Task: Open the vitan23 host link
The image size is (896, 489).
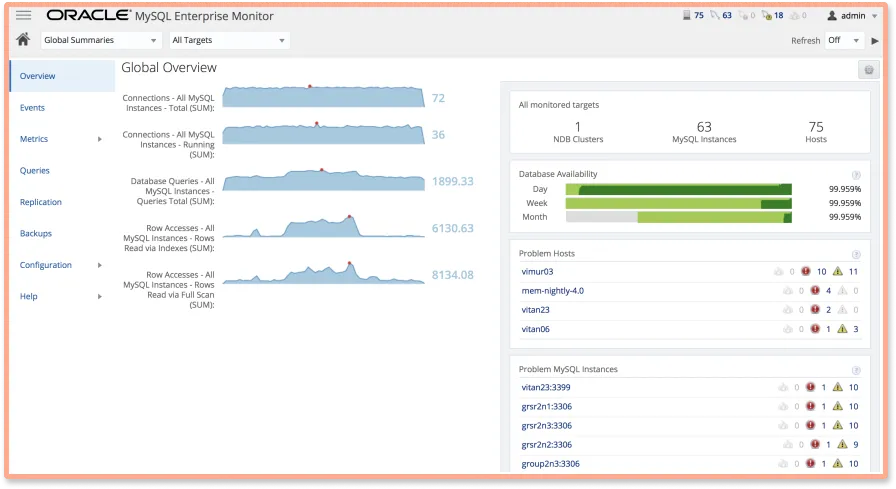Action: pyautogui.click(x=535, y=310)
